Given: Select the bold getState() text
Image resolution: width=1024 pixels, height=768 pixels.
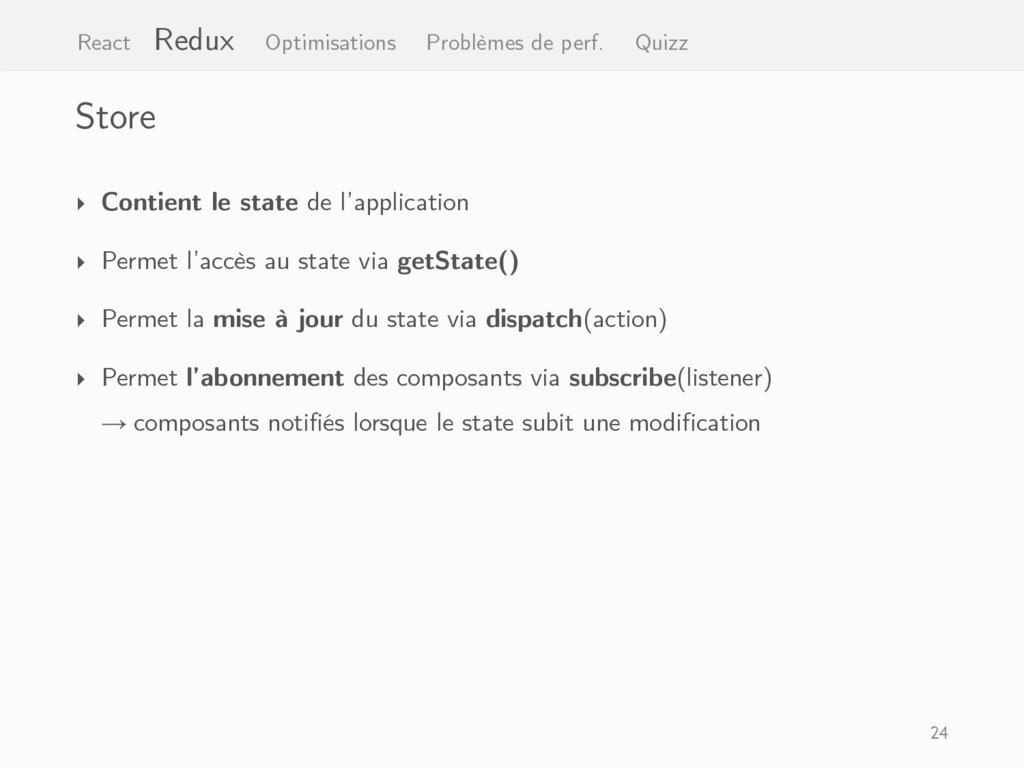Looking at the screenshot, I should (x=458, y=261).
